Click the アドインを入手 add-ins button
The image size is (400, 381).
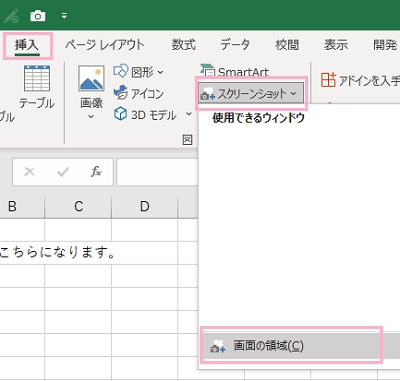360,80
